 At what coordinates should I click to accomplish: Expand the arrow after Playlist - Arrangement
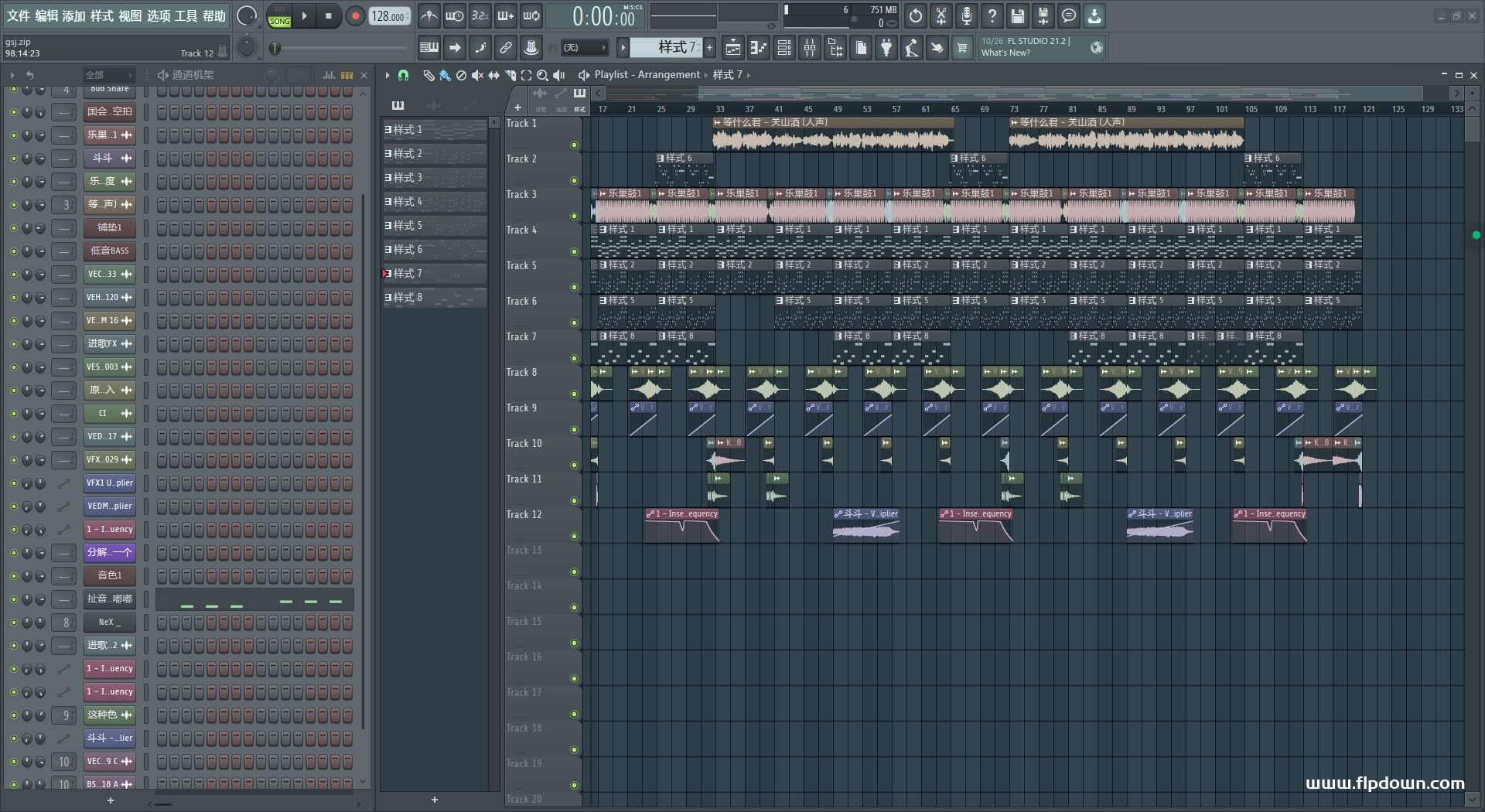pyautogui.click(x=705, y=75)
